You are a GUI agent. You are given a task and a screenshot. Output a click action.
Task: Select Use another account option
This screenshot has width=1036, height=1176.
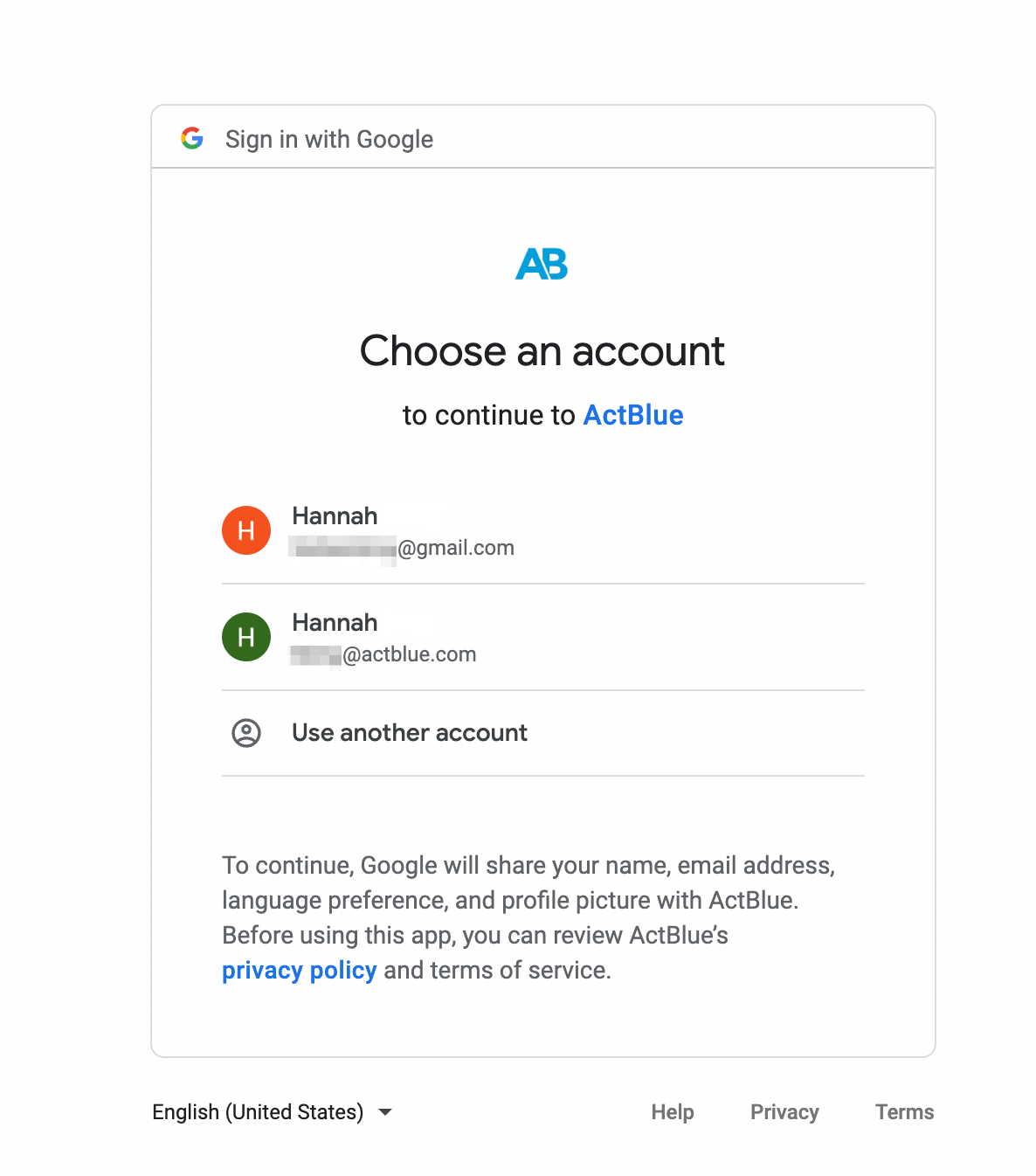pos(410,733)
